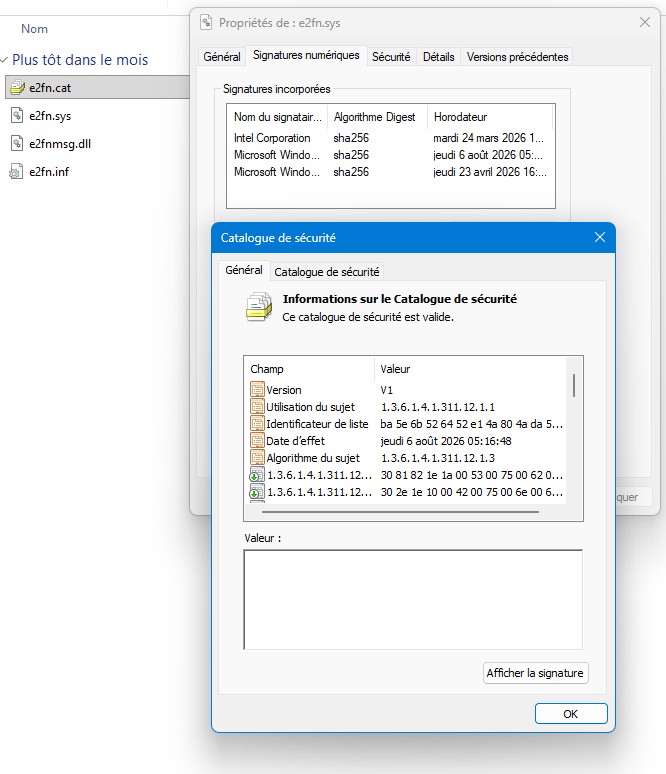
Task: Select the e2fn.sys file icon
Action: point(17,116)
